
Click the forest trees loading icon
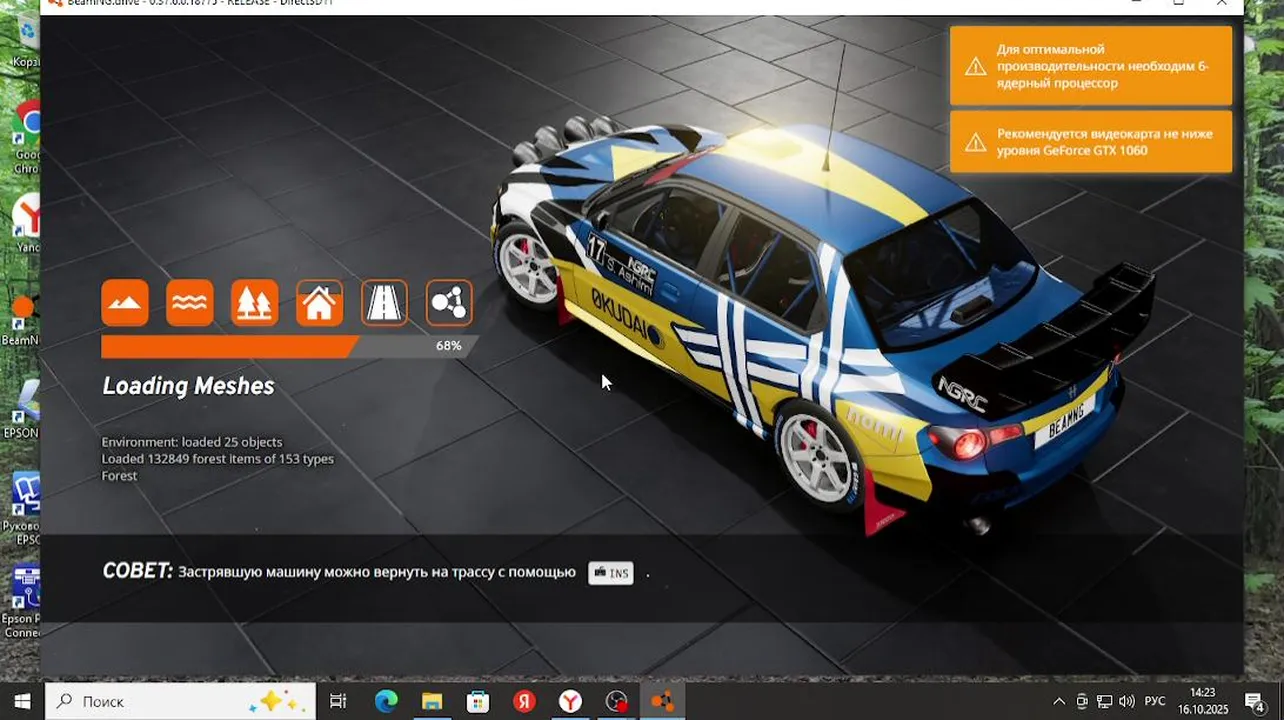(255, 303)
